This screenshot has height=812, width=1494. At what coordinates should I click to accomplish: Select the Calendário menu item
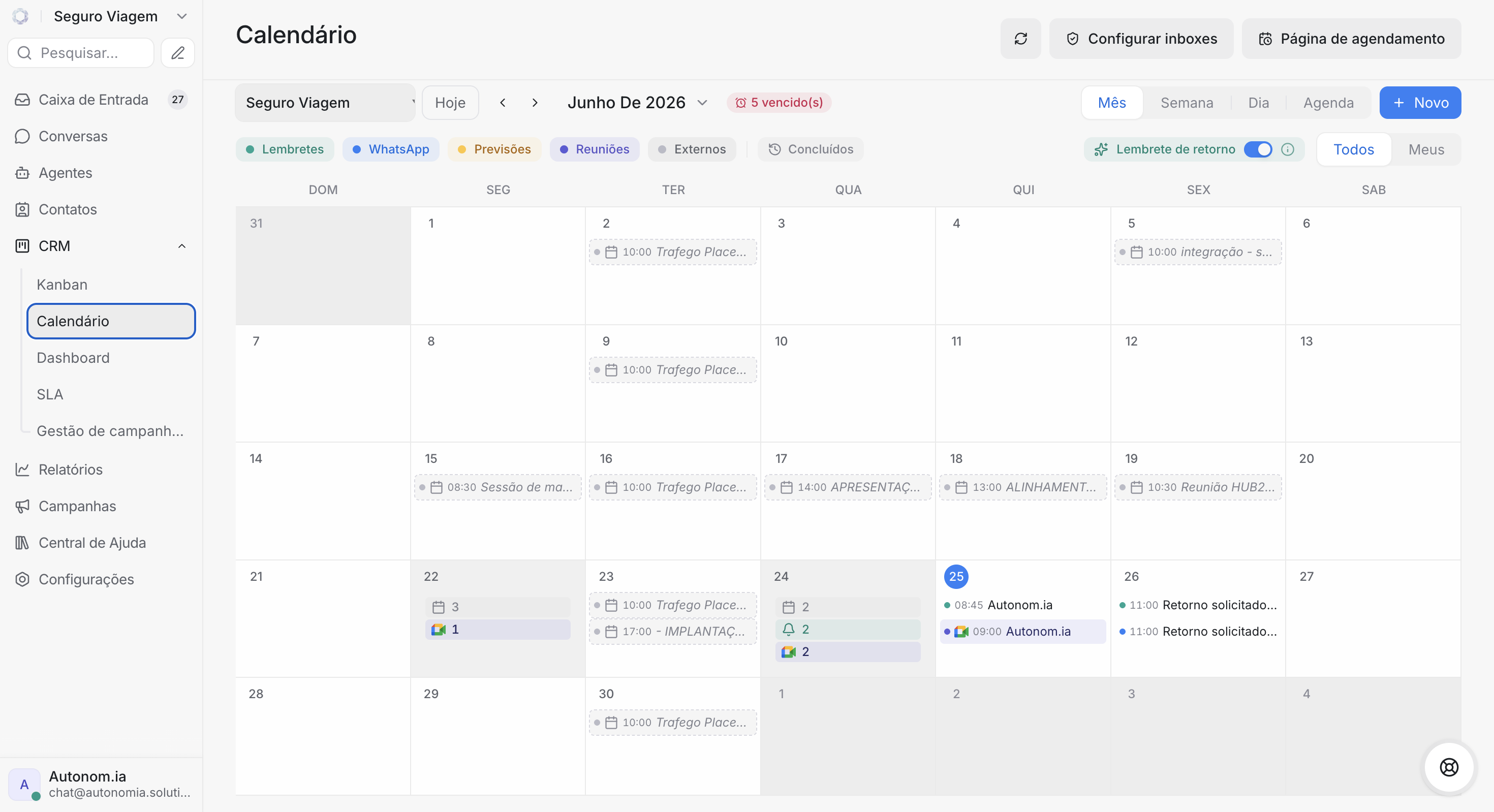pos(111,321)
